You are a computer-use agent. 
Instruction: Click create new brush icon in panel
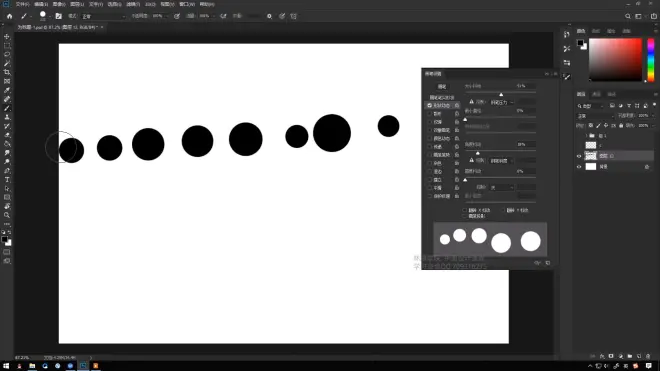[548, 263]
